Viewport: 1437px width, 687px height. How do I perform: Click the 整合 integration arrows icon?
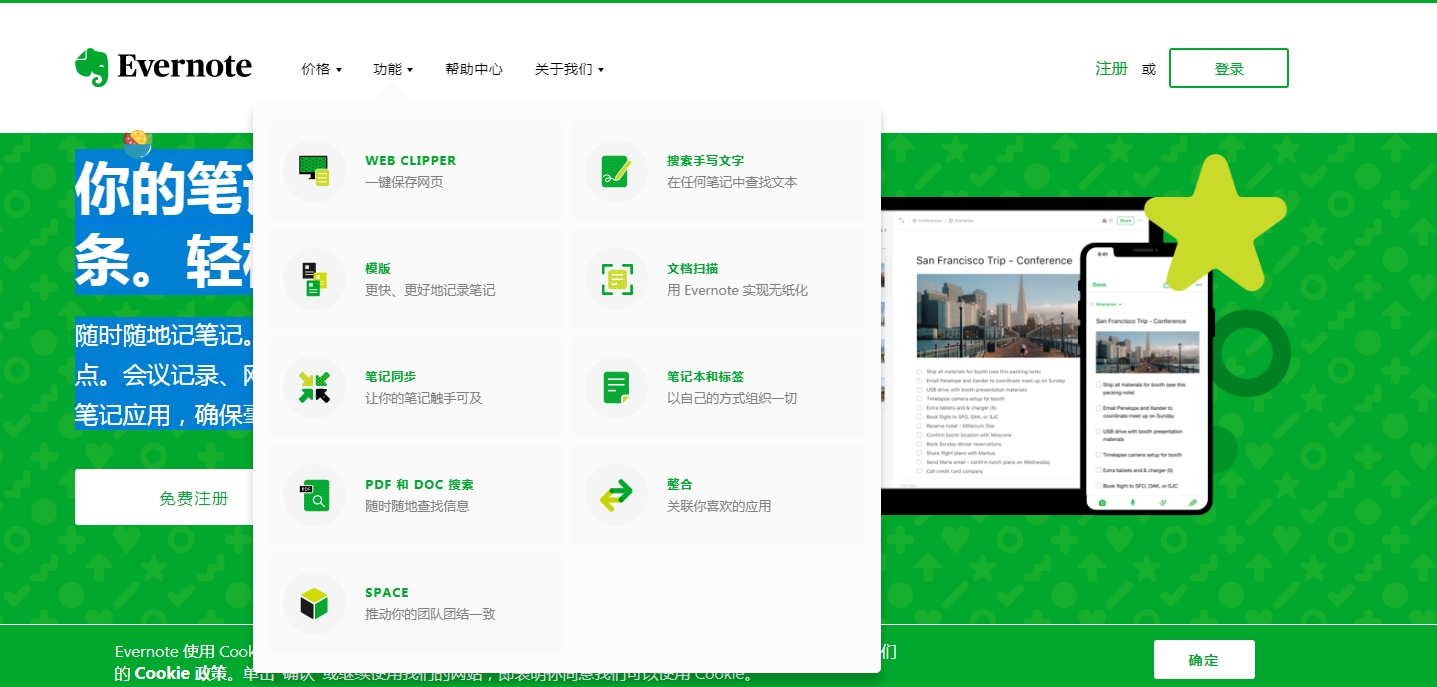click(616, 495)
